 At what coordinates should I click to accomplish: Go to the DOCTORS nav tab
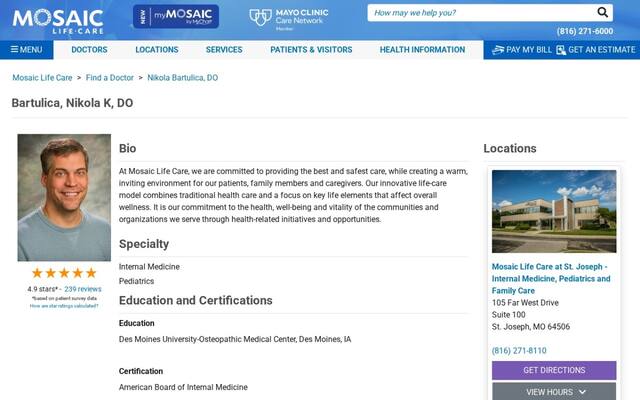89,50
